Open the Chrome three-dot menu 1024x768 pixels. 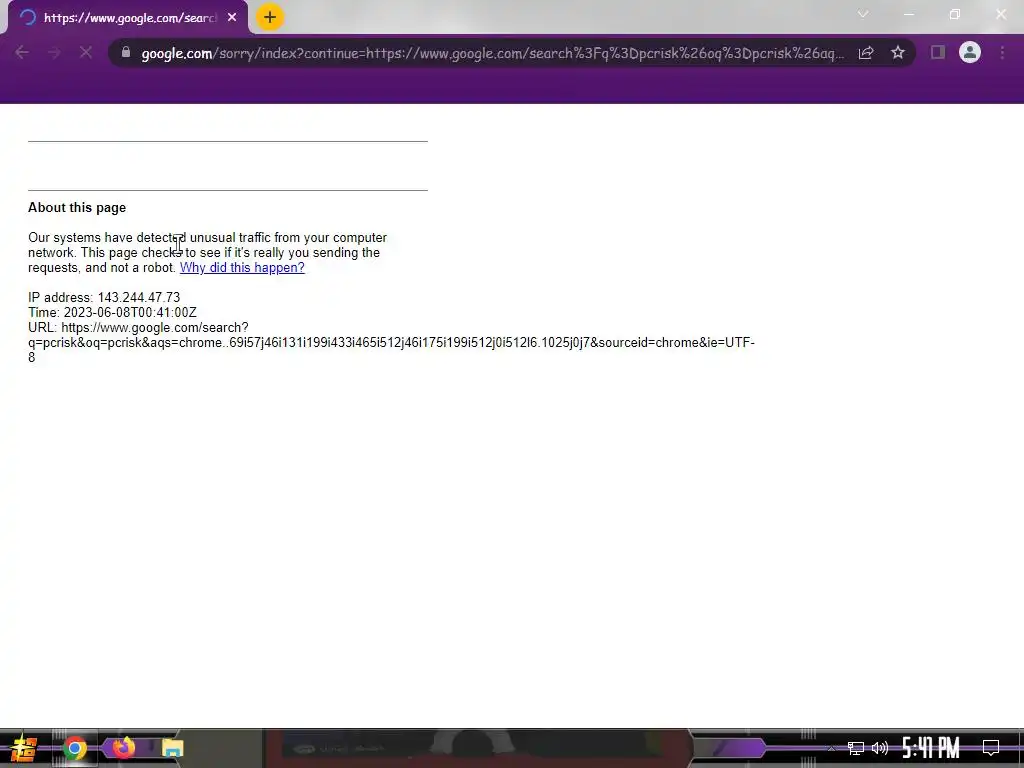click(1002, 52)
